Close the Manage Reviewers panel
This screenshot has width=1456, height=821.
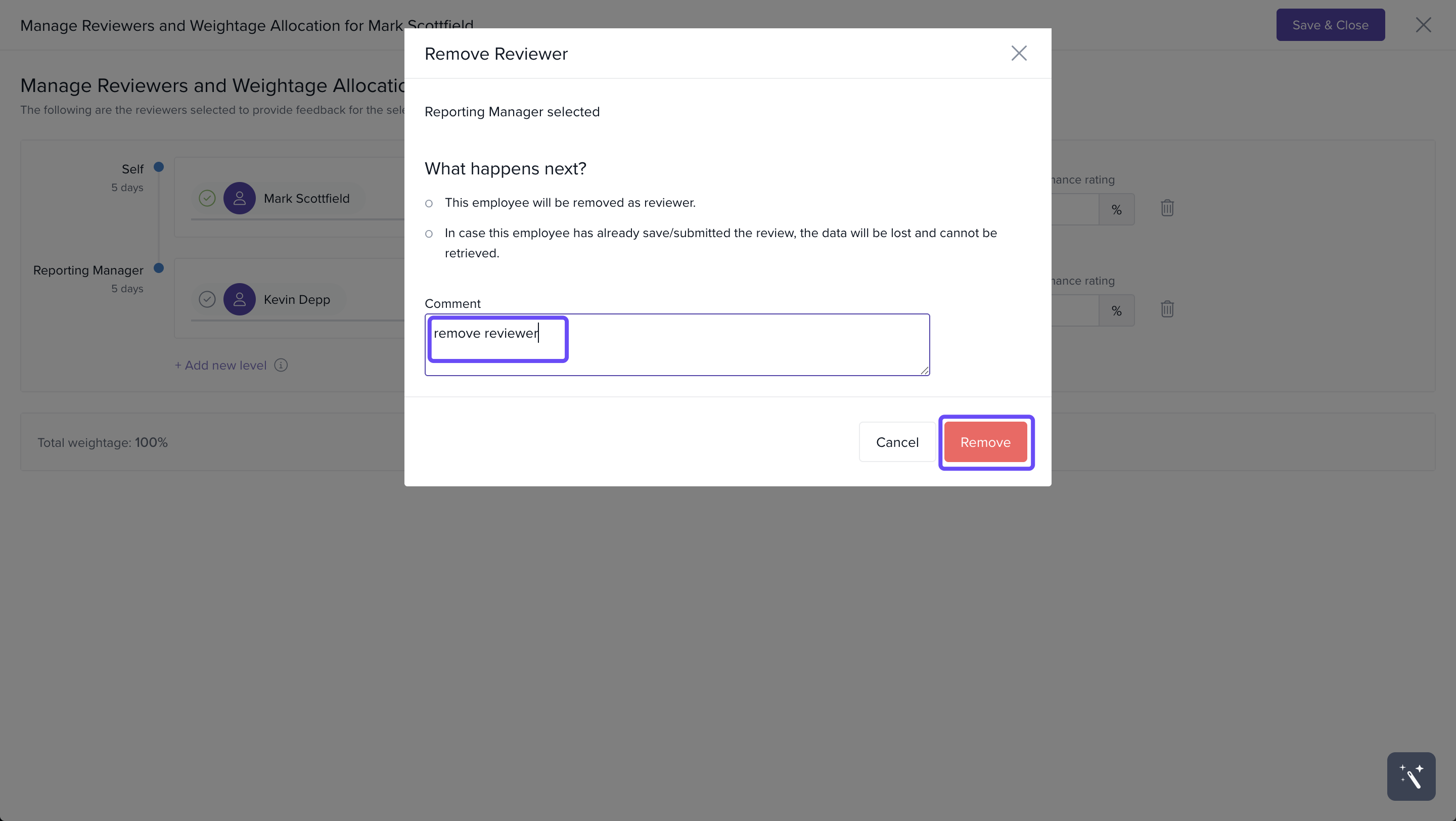1423,25
